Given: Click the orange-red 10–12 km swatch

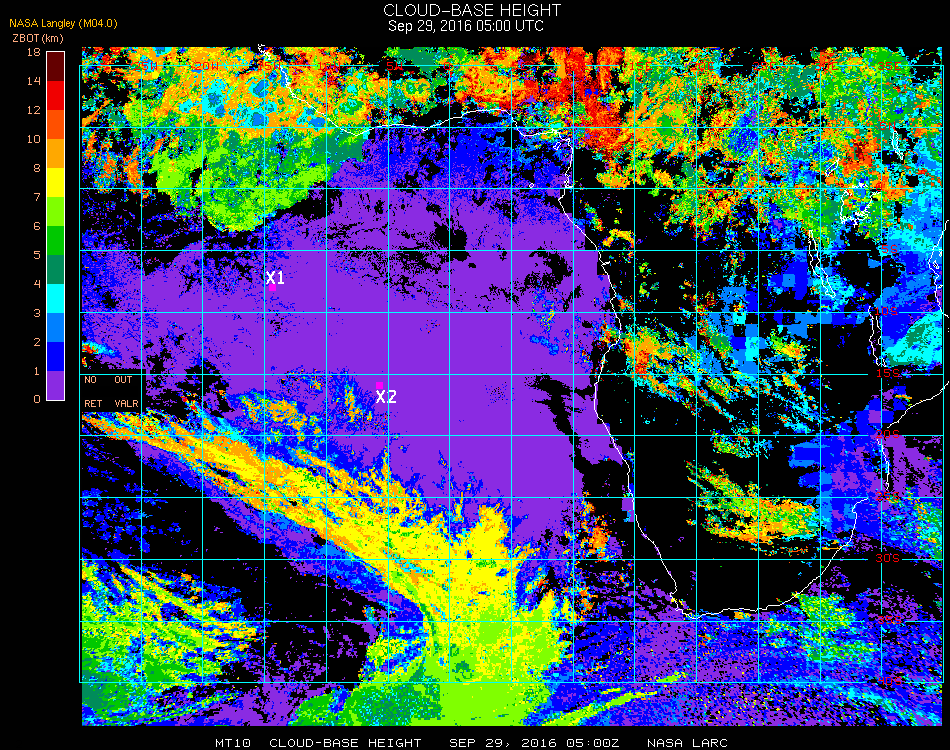Looking at the screenshot, I should coord(56,124).
